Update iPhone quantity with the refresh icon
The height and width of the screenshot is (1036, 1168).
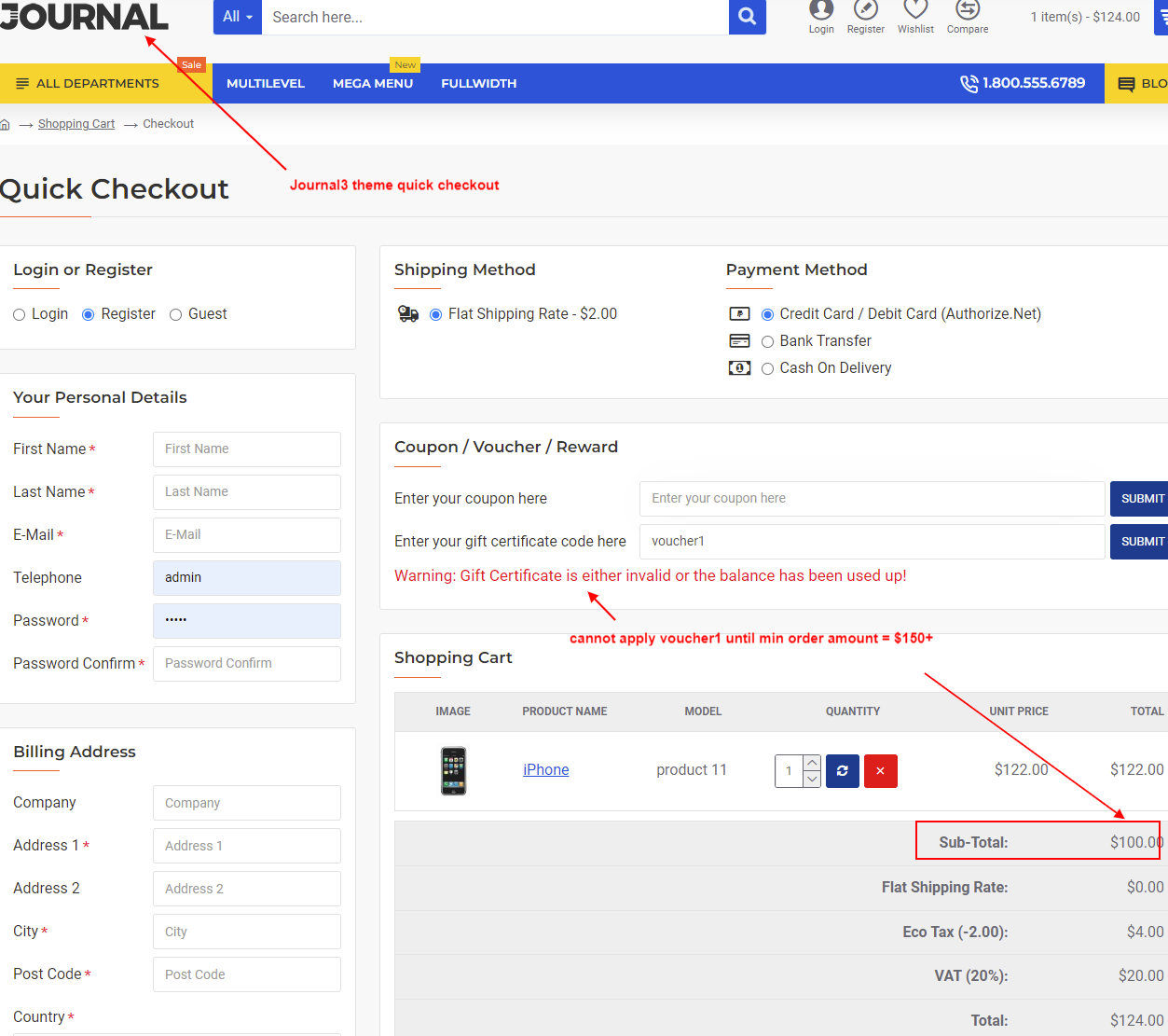(x=842, y=771)
